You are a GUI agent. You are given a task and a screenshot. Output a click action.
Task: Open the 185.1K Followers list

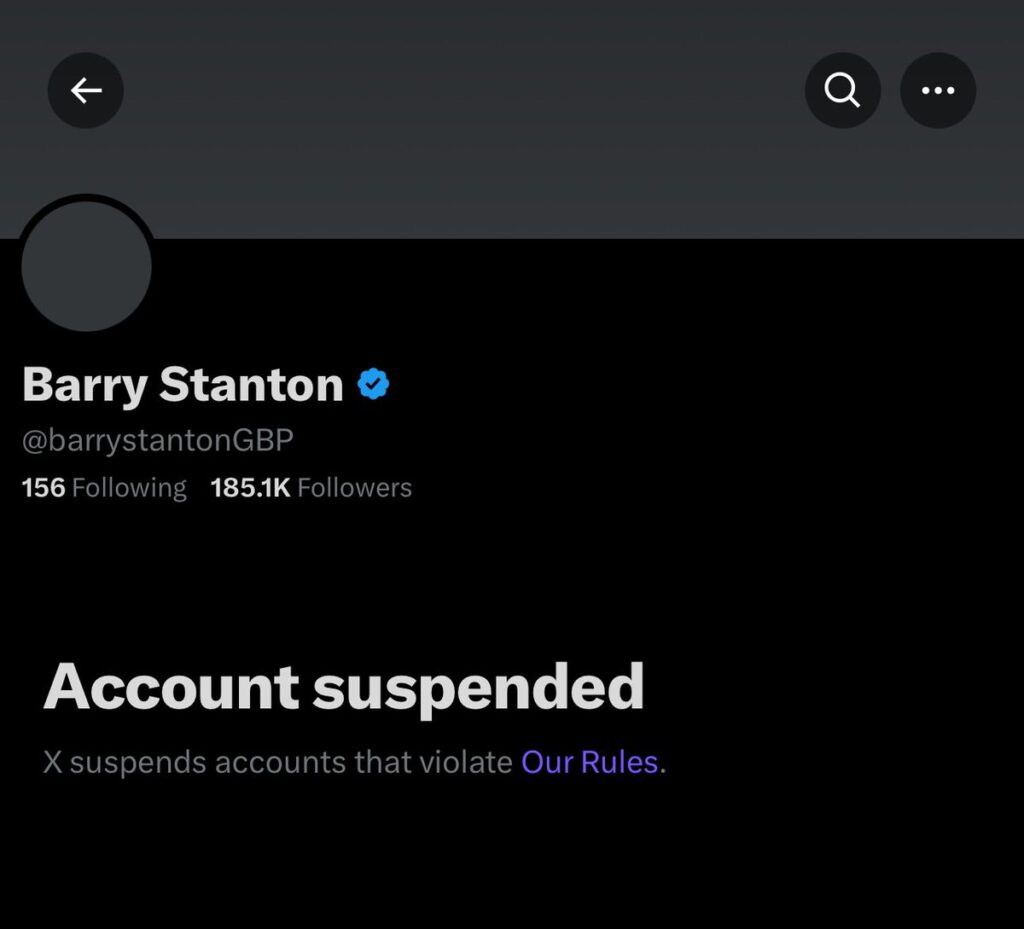tap(311, 488)
